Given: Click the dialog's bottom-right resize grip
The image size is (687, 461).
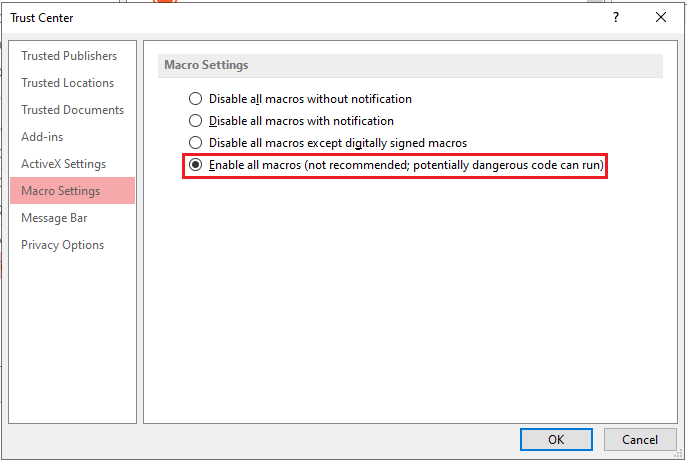Looking at the screenshot, I should pos(681,455).
